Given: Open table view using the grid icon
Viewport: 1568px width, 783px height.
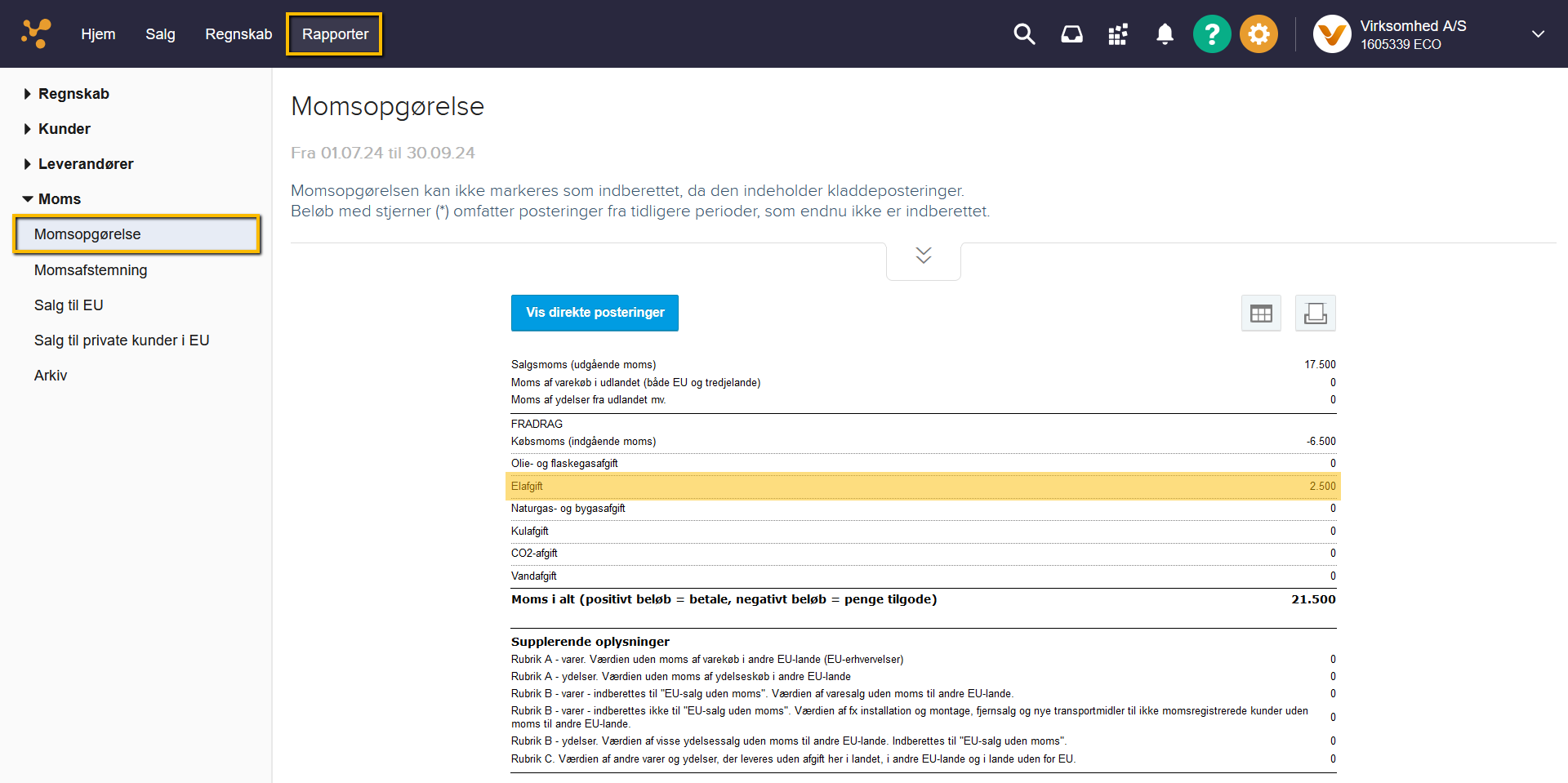Looking at the screenshot, I should tap(1261, 313).
